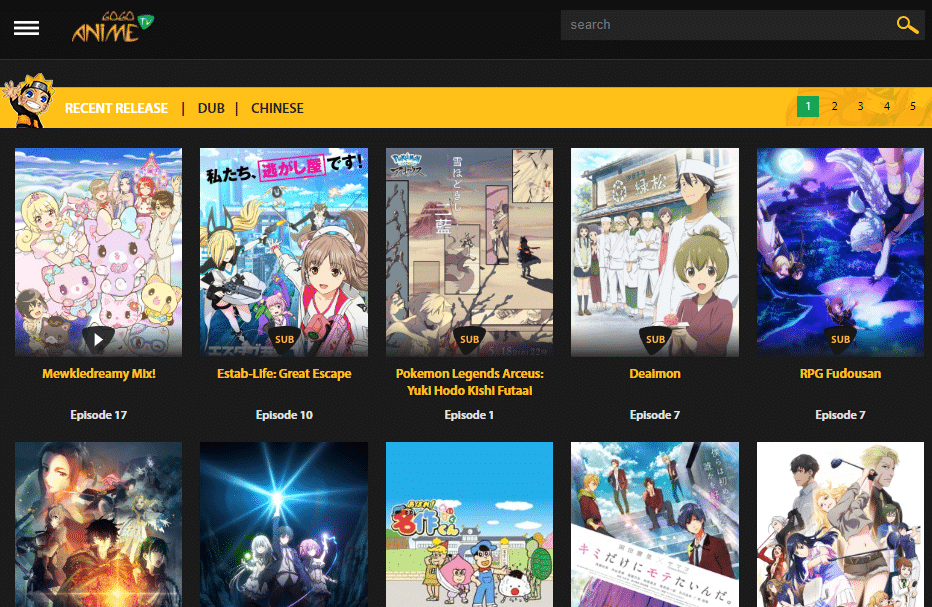Viewport: 932px width, 607px height.
Task: Click the search magnifier icon
Action: point(907,25)
